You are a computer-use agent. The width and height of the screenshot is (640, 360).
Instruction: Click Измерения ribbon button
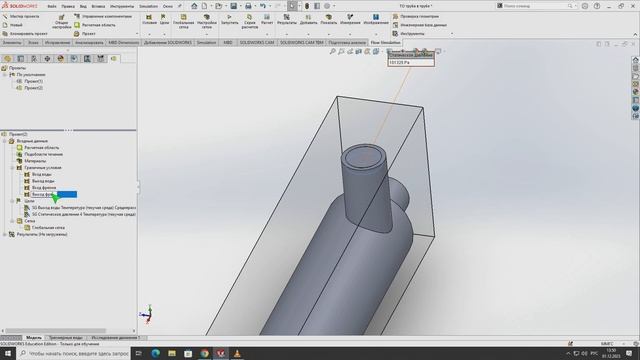350,19
